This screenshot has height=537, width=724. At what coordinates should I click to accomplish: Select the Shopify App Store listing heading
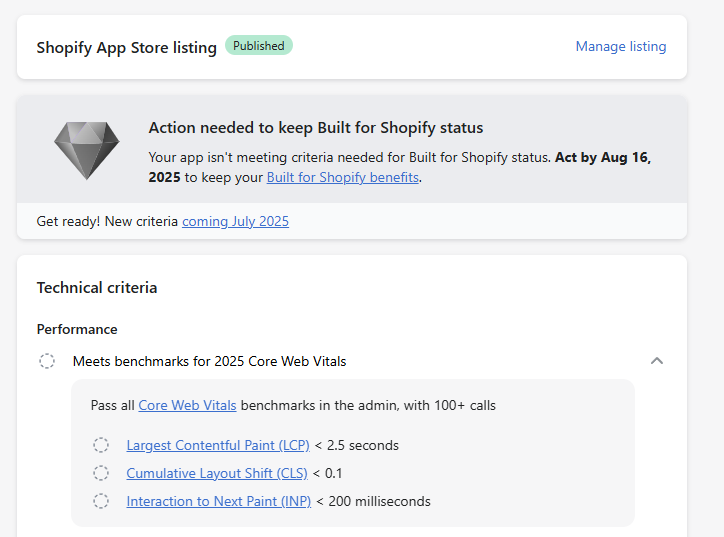(127, 48)
